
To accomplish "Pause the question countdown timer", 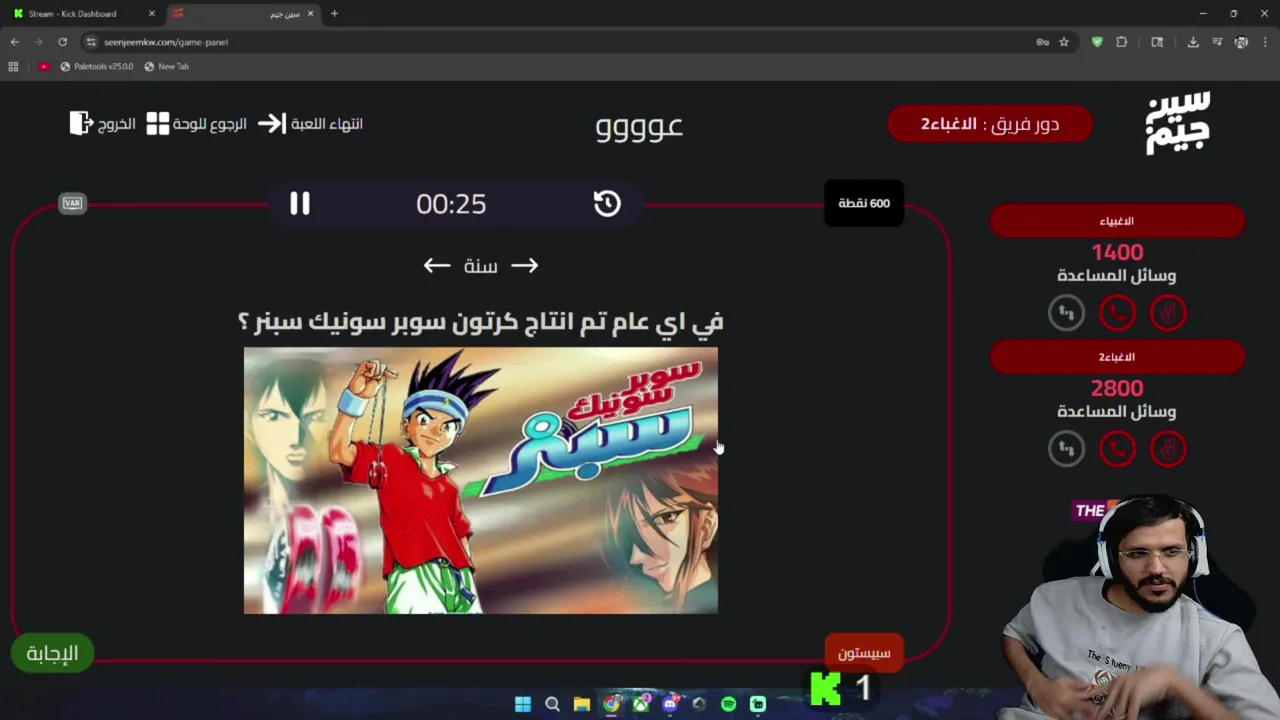I will [300, 204].
